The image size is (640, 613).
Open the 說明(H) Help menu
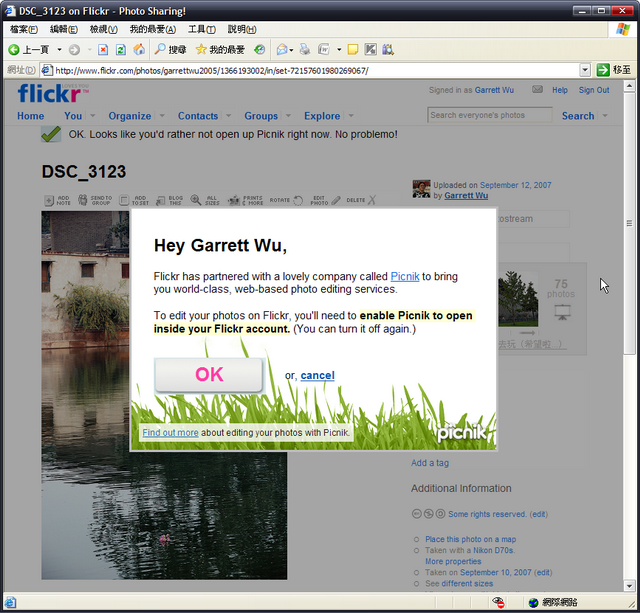coord(242,29)
